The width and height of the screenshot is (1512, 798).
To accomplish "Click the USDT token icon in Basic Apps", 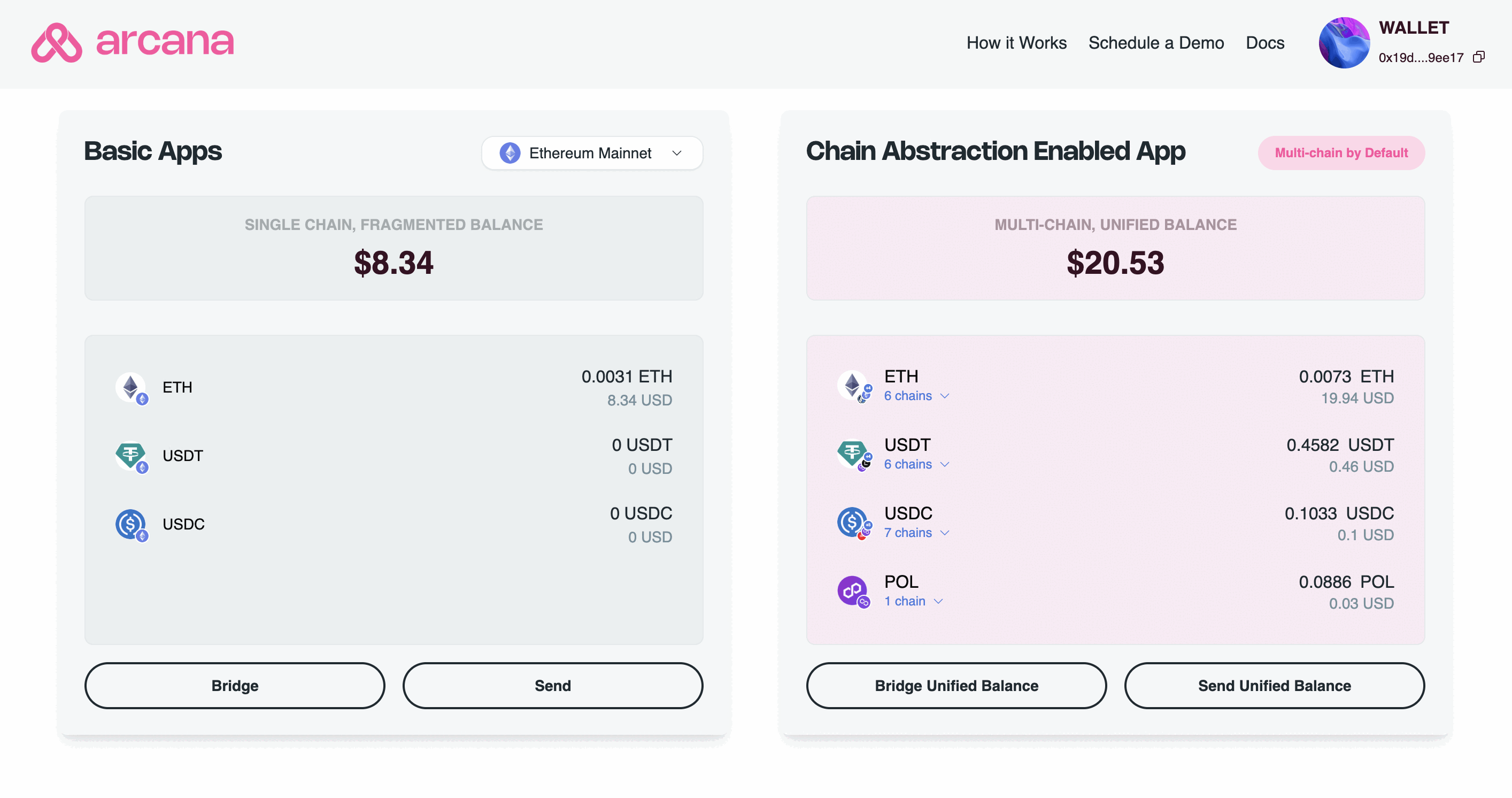I will click(x=132, y=456).
